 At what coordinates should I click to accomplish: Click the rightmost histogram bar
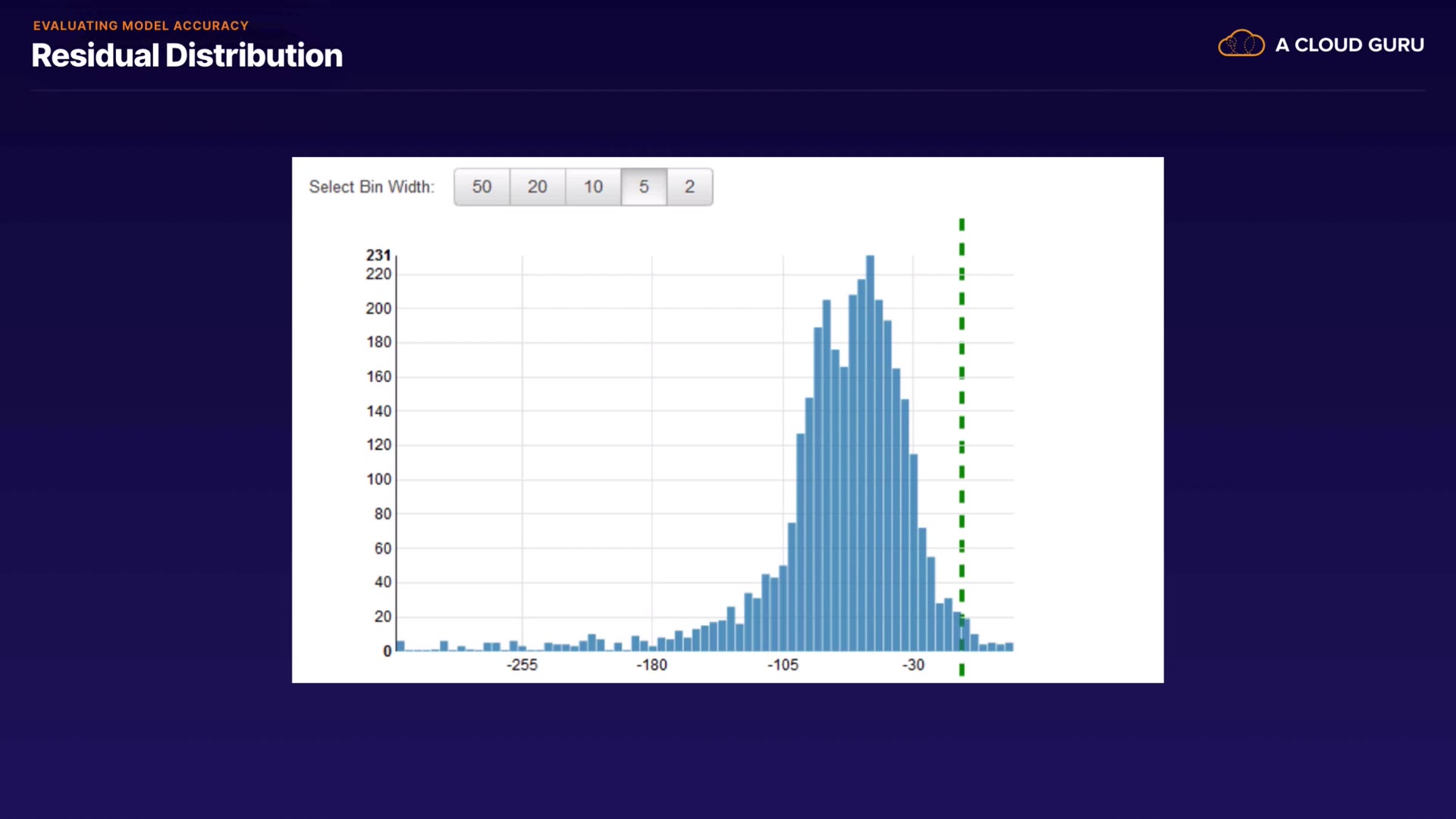tap(1009, 647)
